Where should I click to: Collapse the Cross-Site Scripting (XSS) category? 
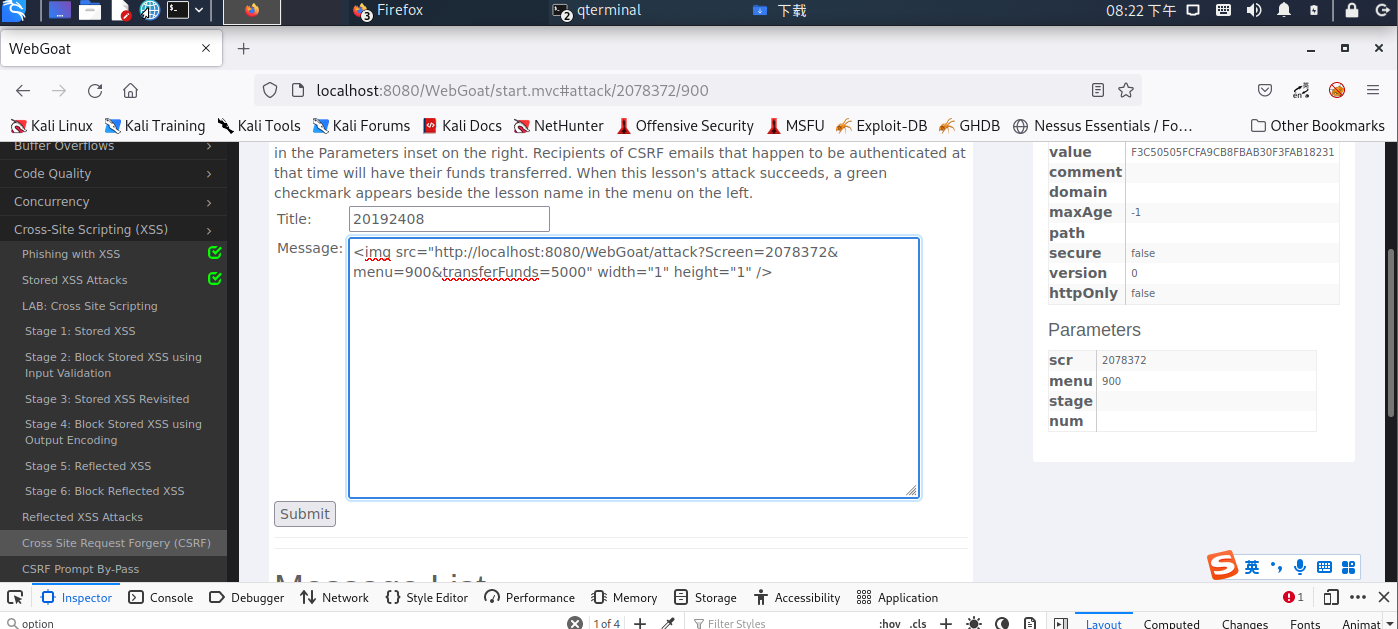[113, 229]
